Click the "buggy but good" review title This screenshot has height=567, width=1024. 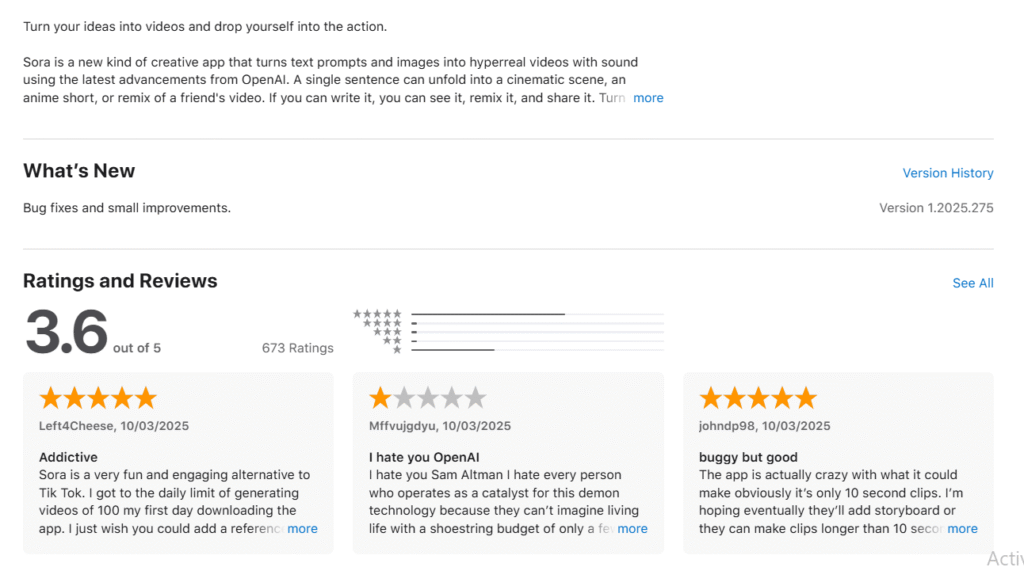click(x=748, y=457)
